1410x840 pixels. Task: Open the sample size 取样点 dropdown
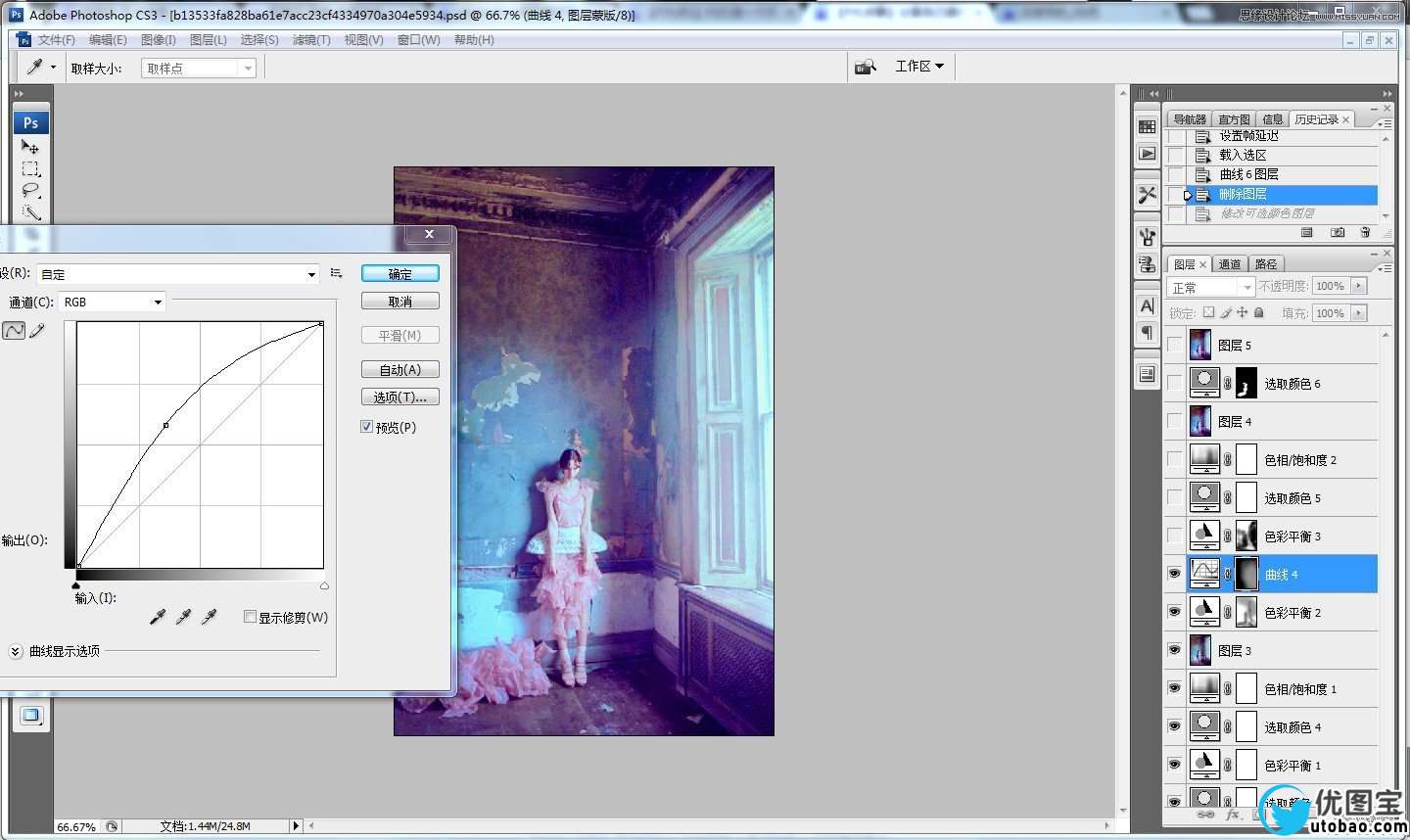coord(199,68)
